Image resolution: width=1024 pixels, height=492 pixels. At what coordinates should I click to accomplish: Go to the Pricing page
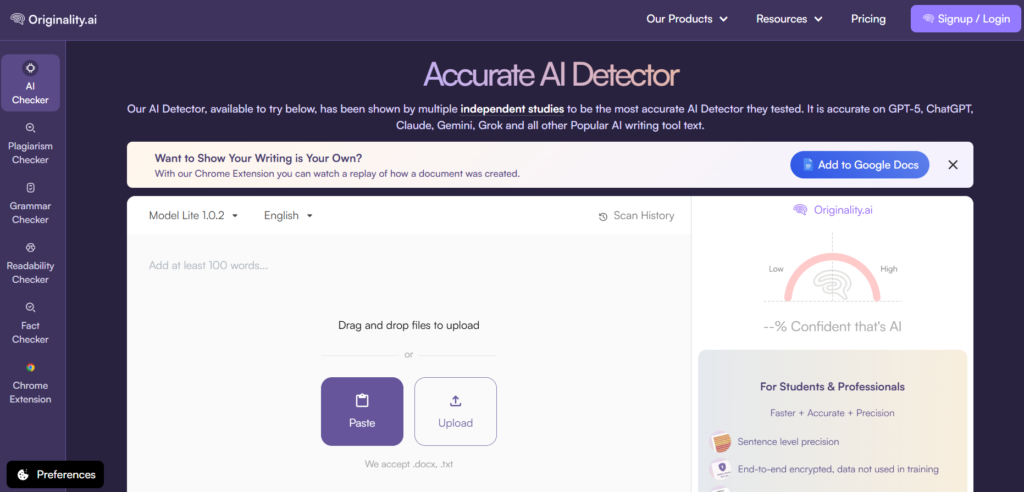click(868, 19)
